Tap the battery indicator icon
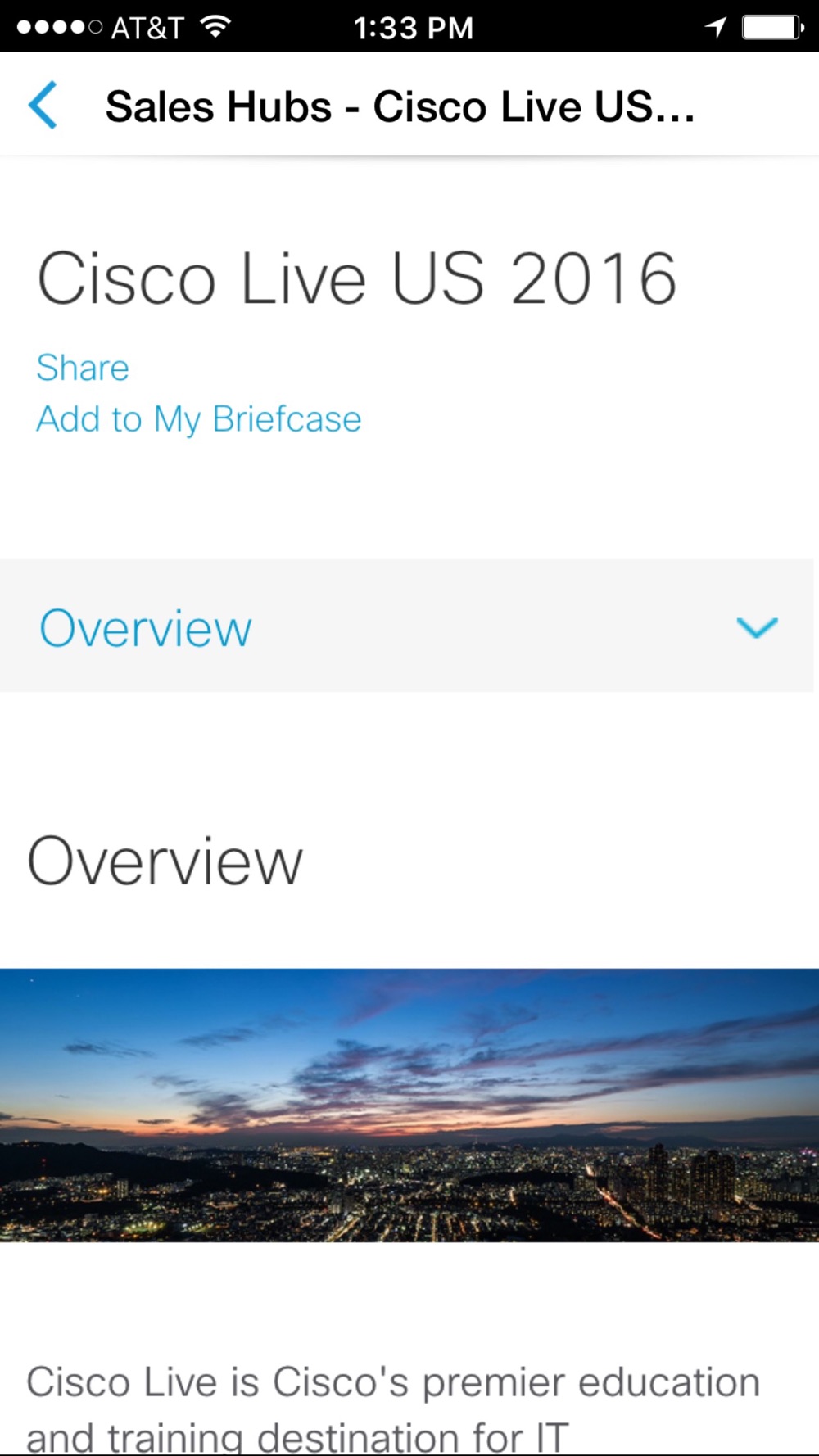 [x=772, y=27]
